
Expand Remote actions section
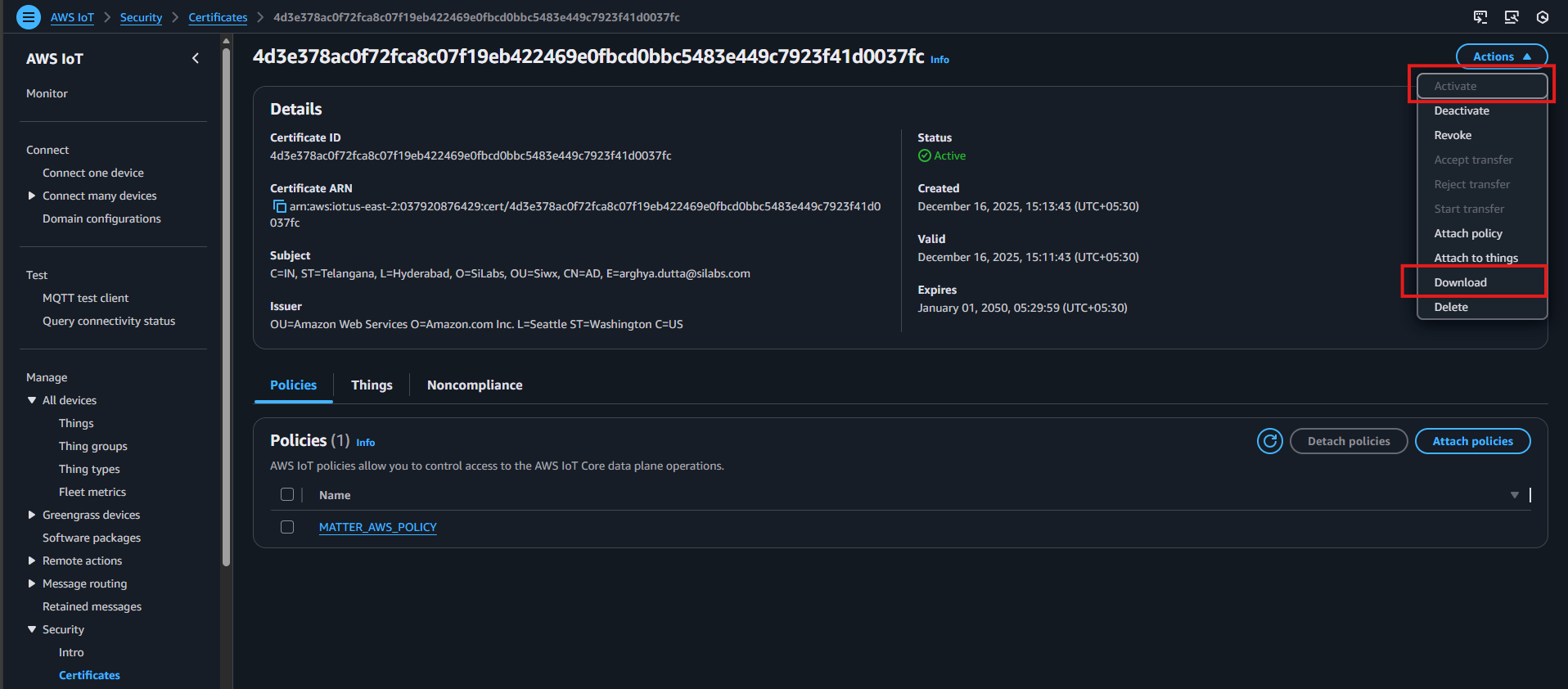[x=32, y=561]
